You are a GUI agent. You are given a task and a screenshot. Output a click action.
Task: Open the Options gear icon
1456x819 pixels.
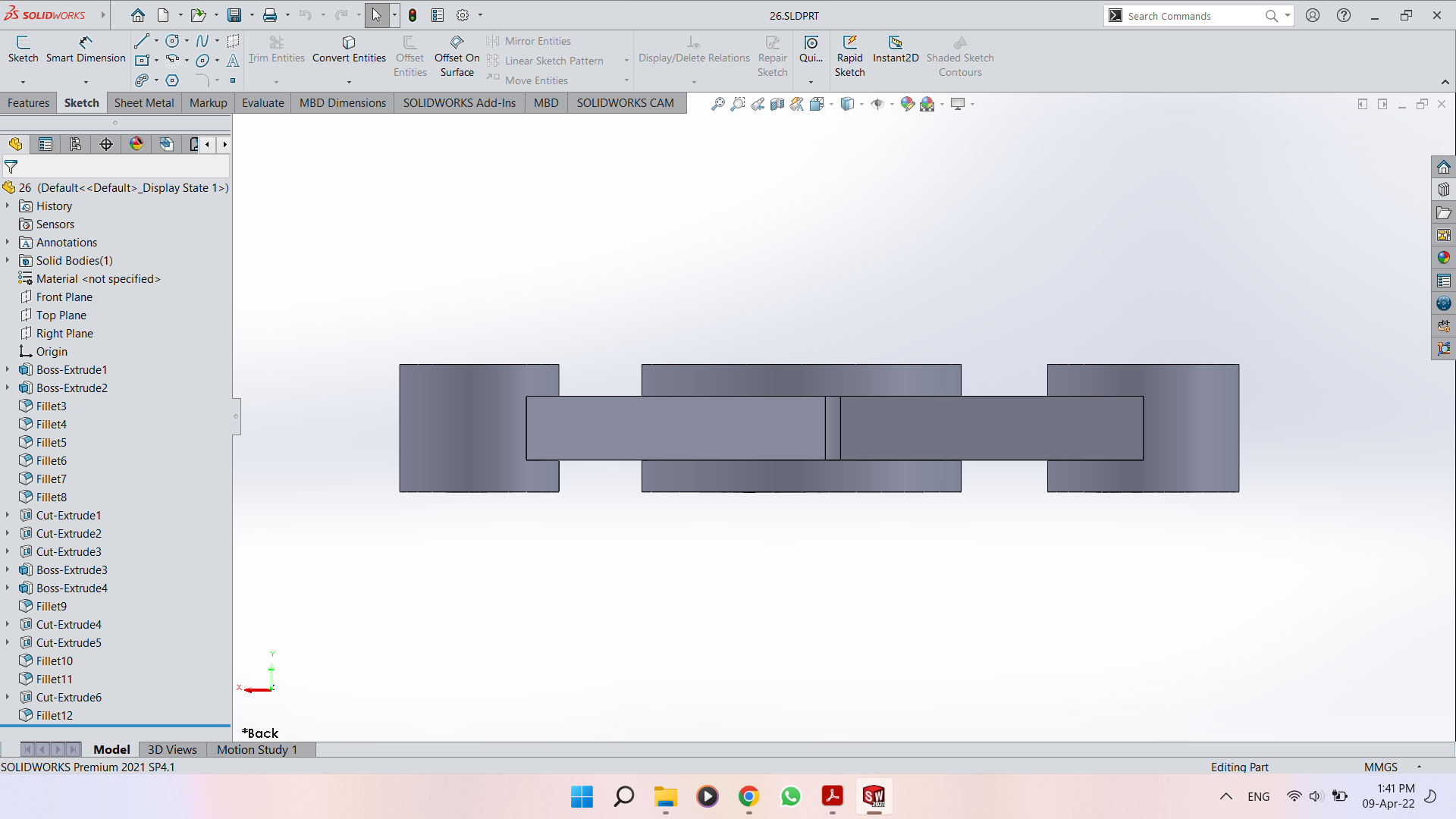point(463,15)
